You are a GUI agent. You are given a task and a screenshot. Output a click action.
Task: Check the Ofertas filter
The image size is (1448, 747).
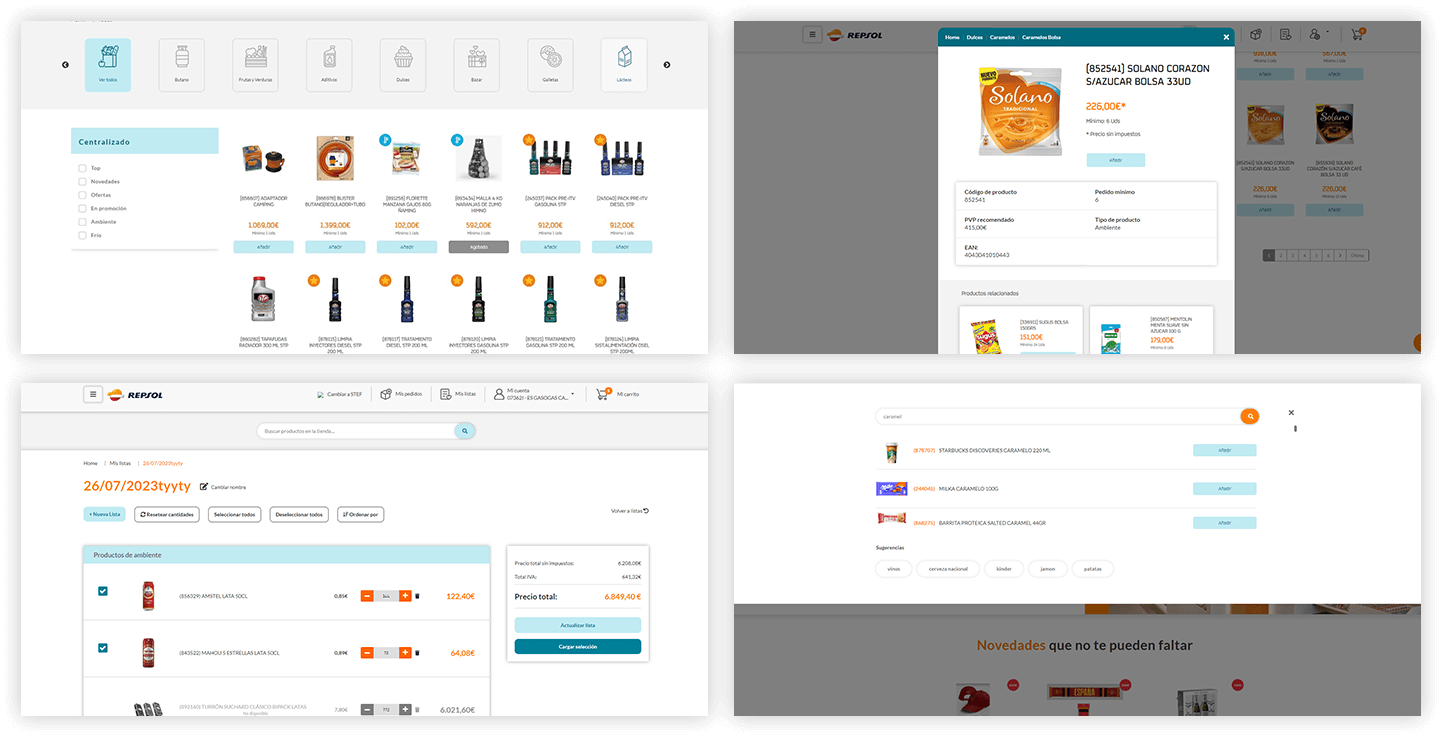pos(82,195)
